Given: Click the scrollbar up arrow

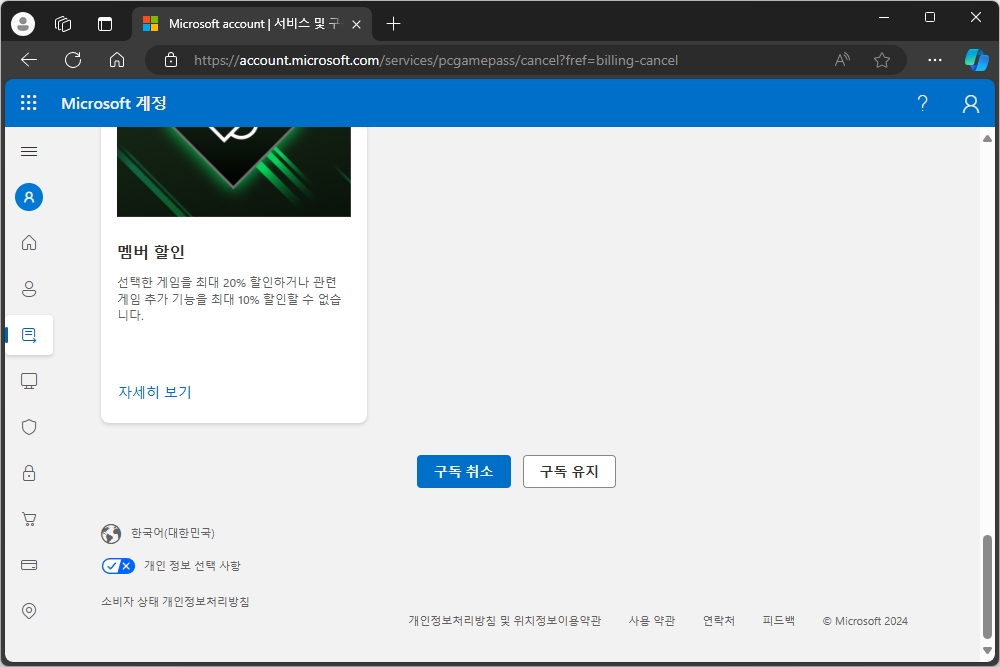Looking at the screenshot, I should click(987, 138).
